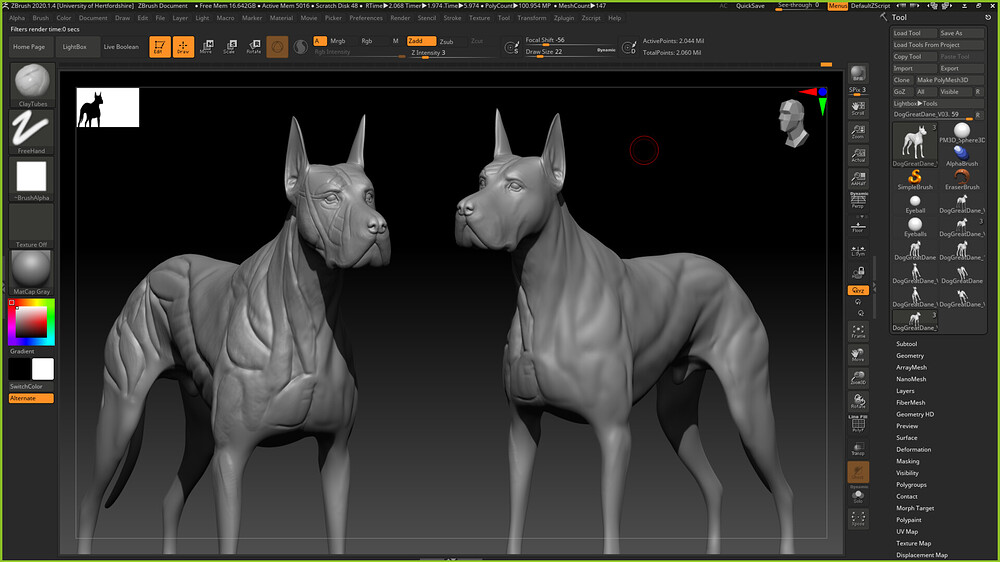Screen dimensions: 1000x562
Task: Click the Draw Size slider
Action: [571, 52]
